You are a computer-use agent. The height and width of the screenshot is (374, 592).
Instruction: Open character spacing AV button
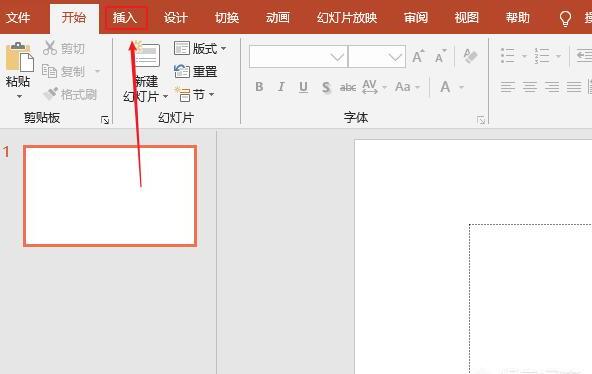click(369, 87)
